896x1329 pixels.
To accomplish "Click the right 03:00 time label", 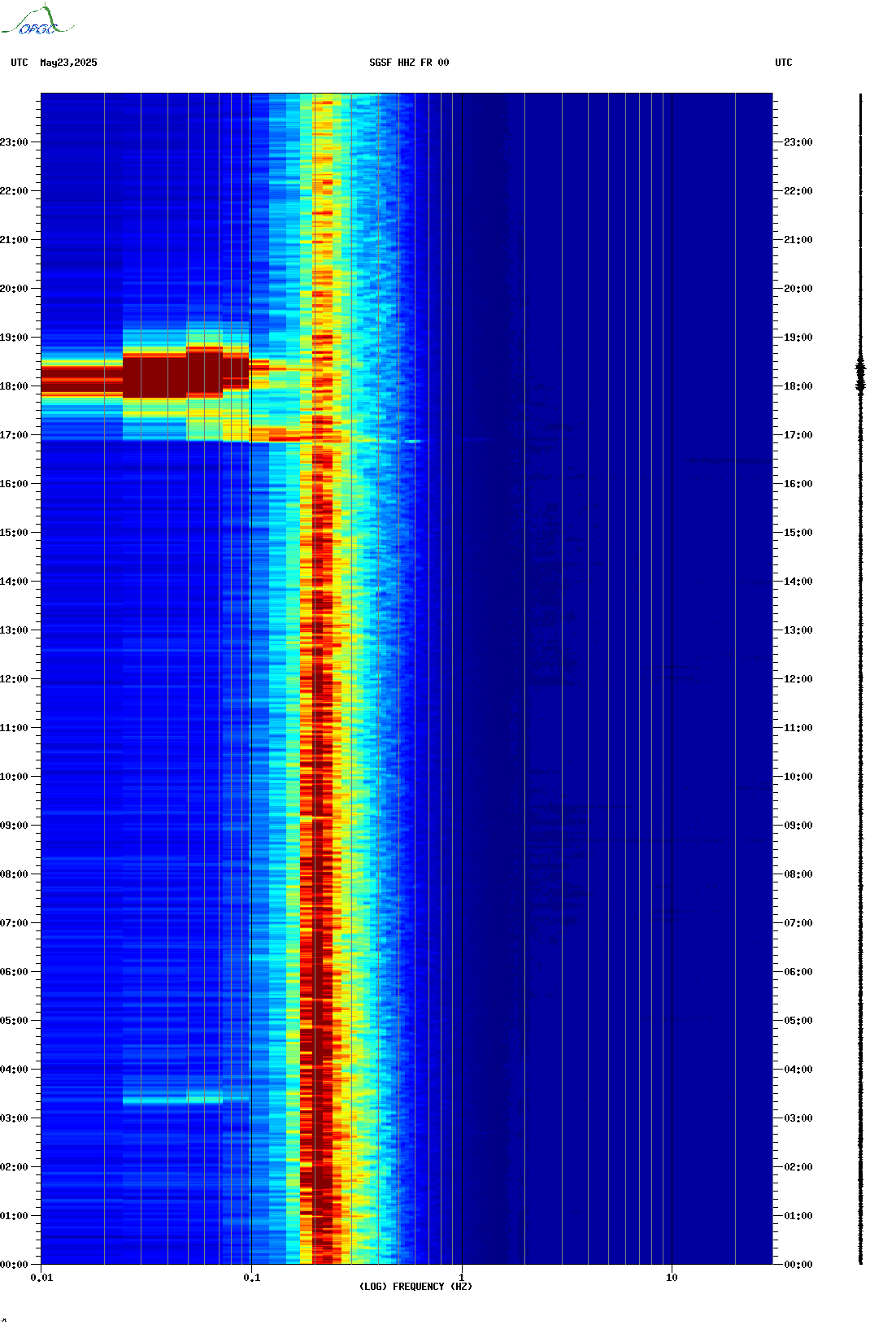I will pyautogui.click(x=798, y=1118).
